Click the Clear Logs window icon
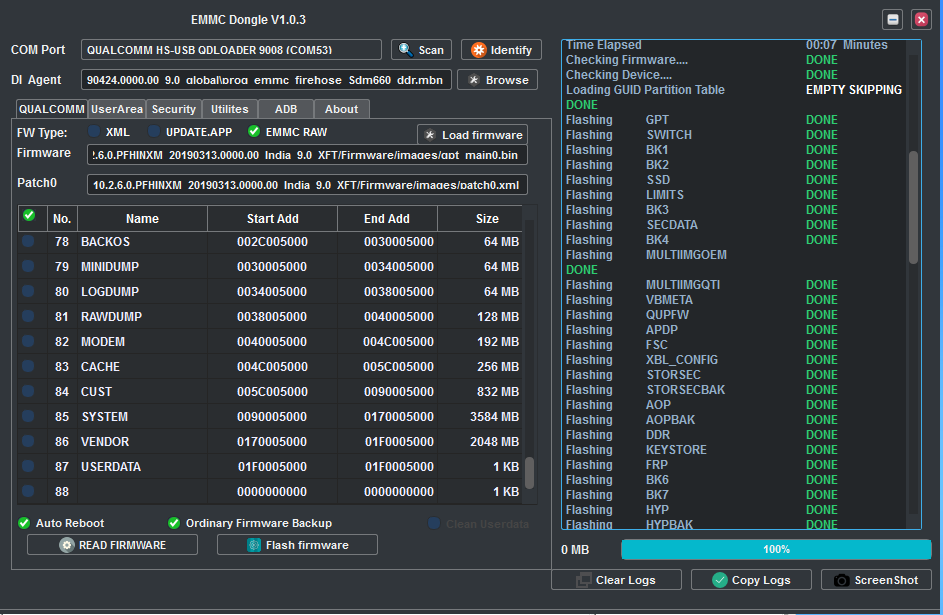 pos(583,580)
